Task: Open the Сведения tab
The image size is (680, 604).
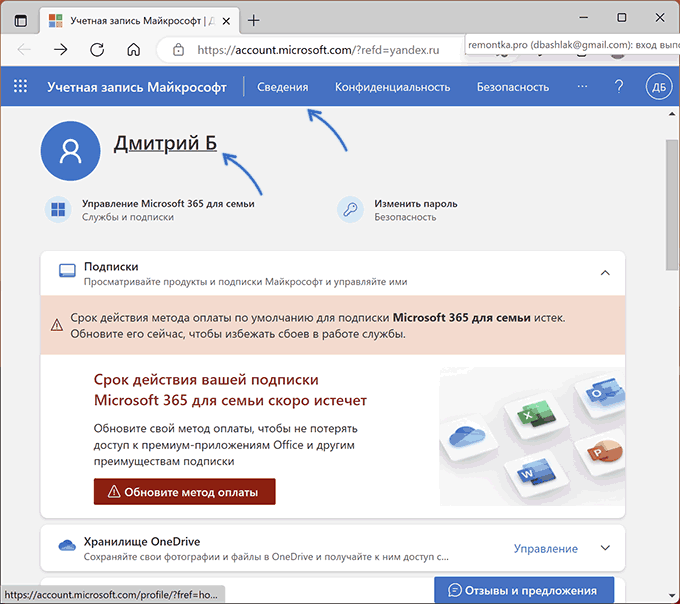Action: pos(283,87)
